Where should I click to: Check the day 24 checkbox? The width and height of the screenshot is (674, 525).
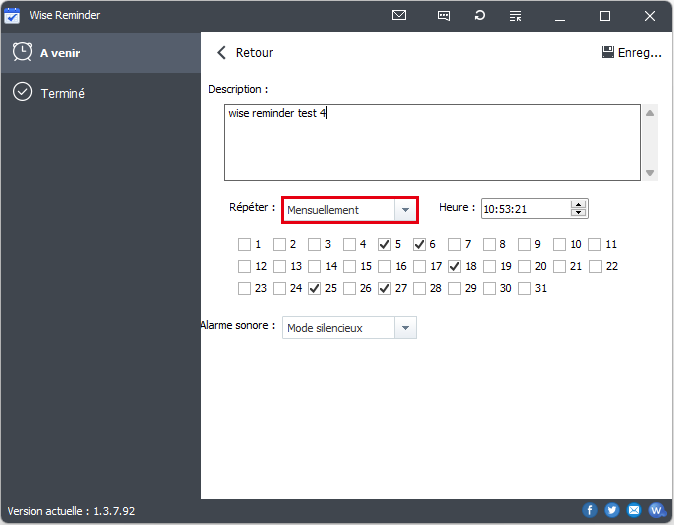279,289
